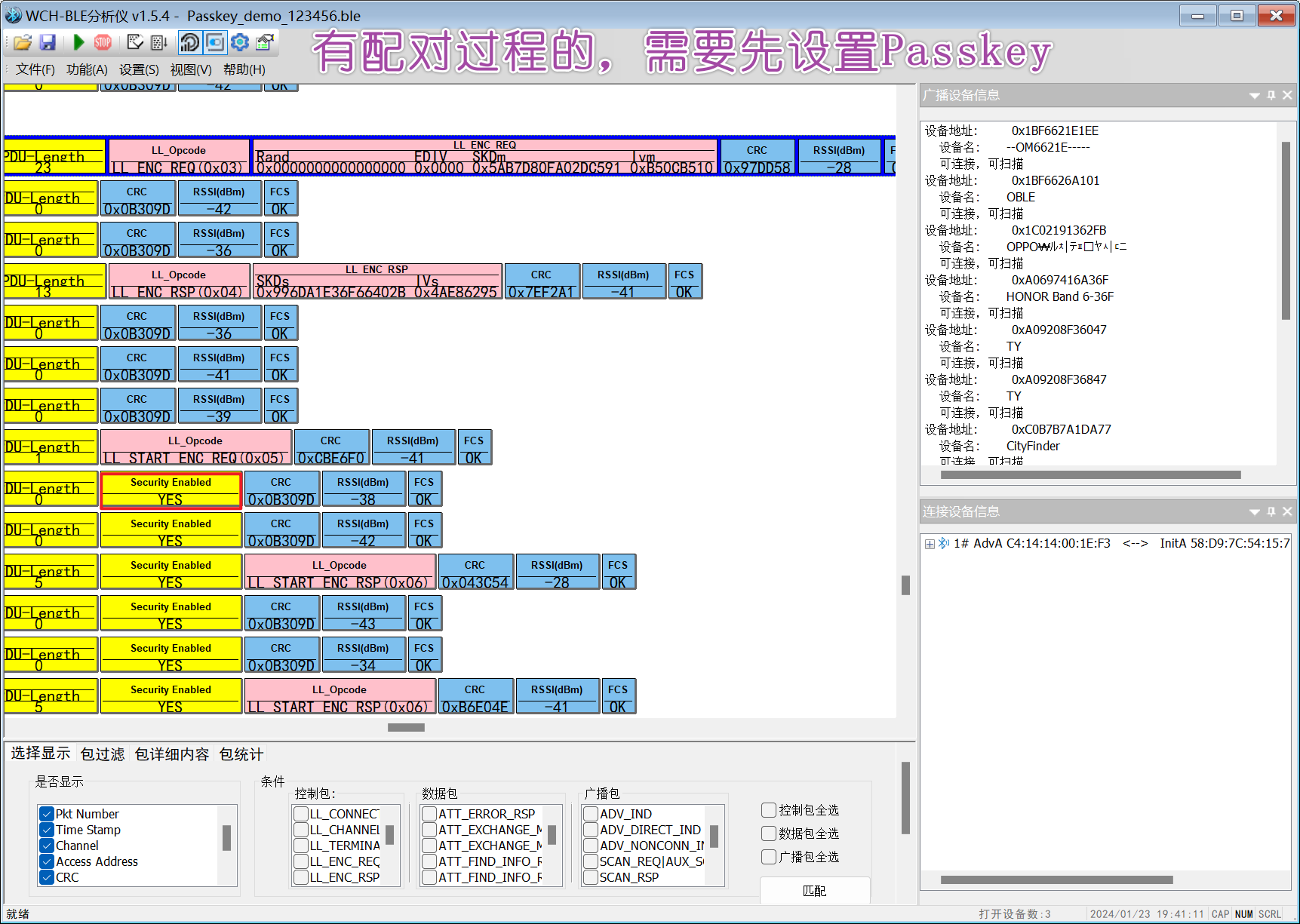This screenshot has height=924, width=1300.
Task: Click the 广播包 list scrollbar
Action: [x=714, y=837]
